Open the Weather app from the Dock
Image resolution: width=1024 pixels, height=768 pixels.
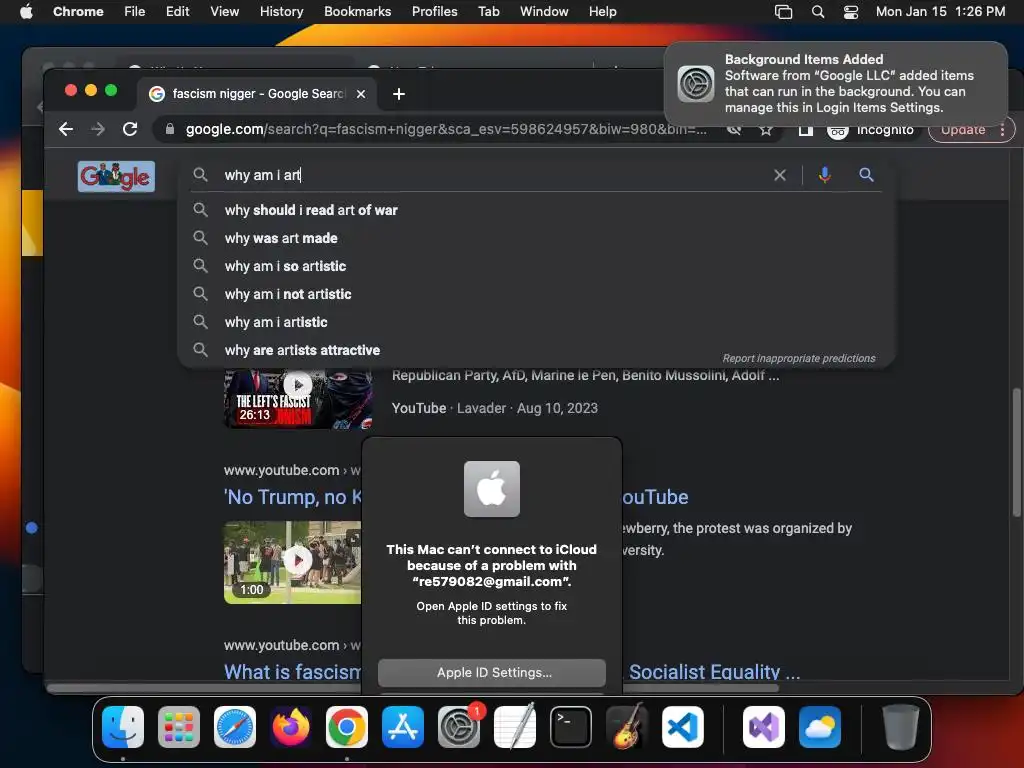pyautogui.click(x=820, y=727)
